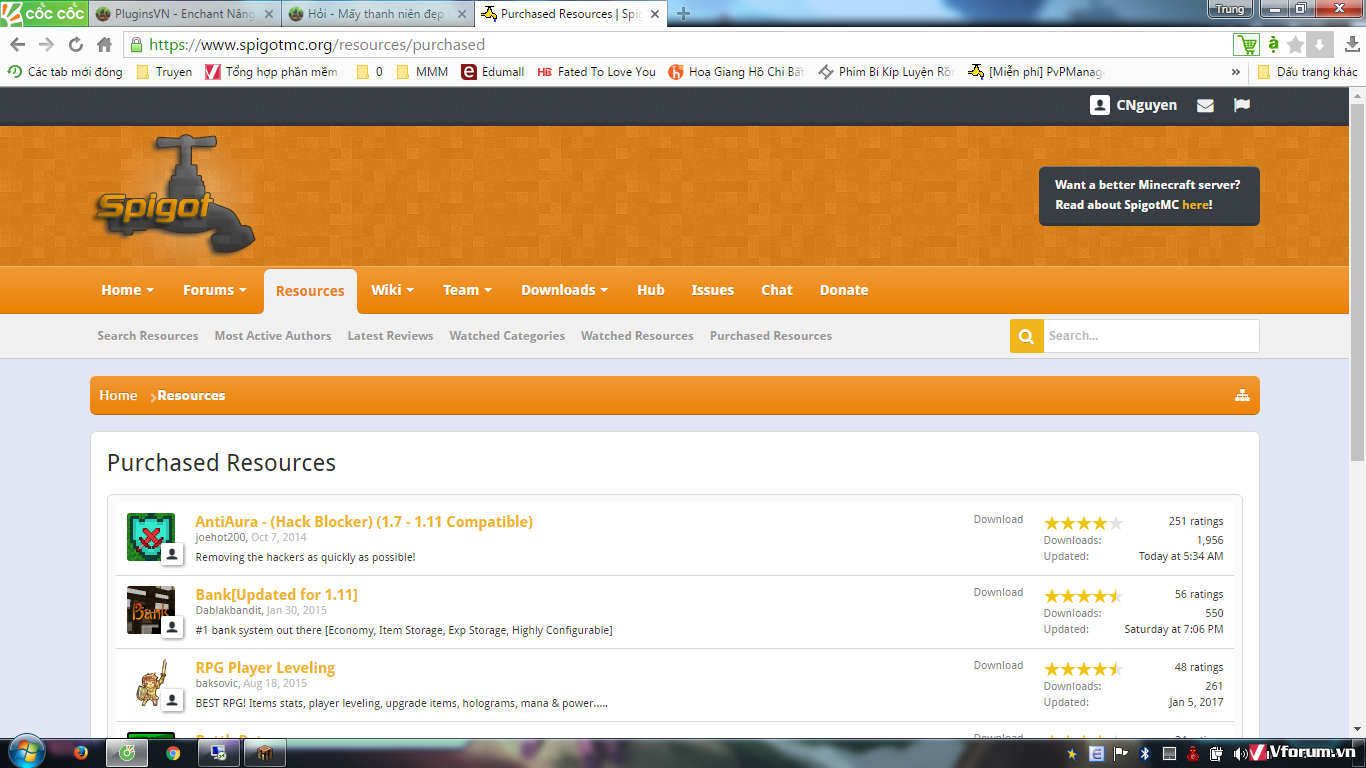
Task: Download the Bank resource
Action: tap(998, 592)
